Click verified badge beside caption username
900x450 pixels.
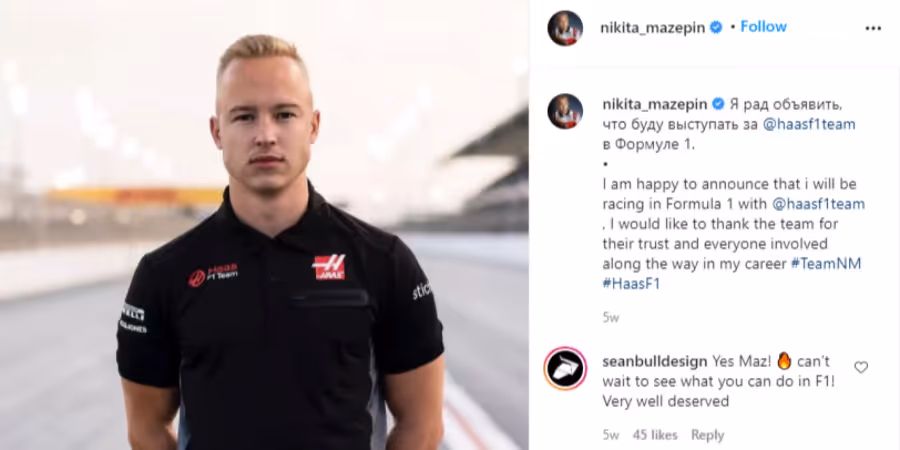click(718, 104)
